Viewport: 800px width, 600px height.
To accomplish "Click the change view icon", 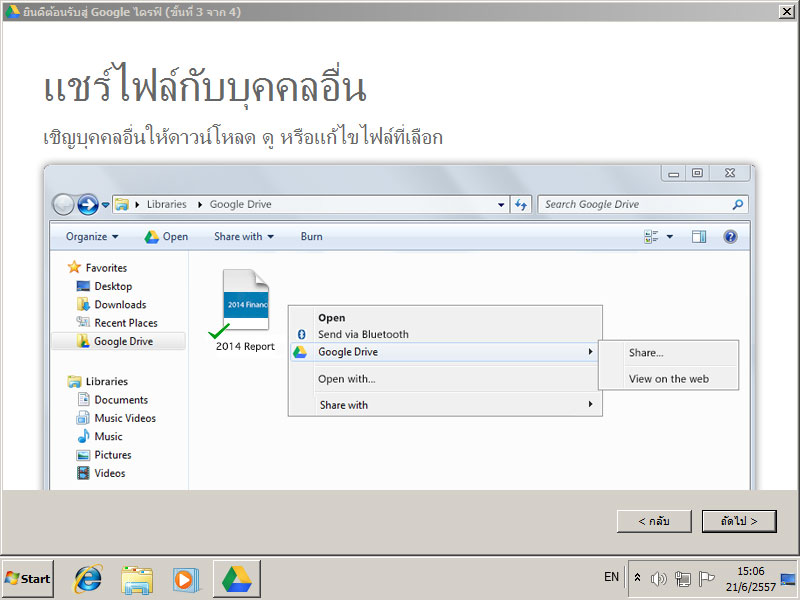I will tap(651, 237).
